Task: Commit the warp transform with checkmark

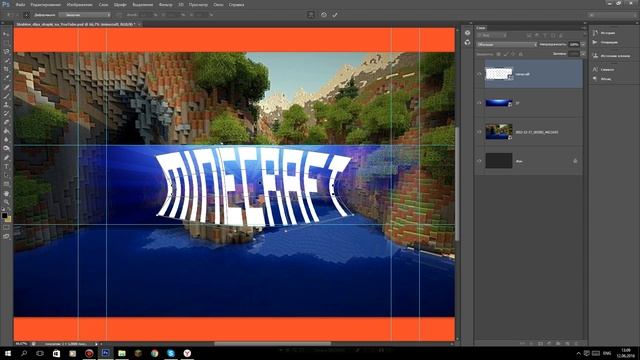Action: [x=335, y=15]
